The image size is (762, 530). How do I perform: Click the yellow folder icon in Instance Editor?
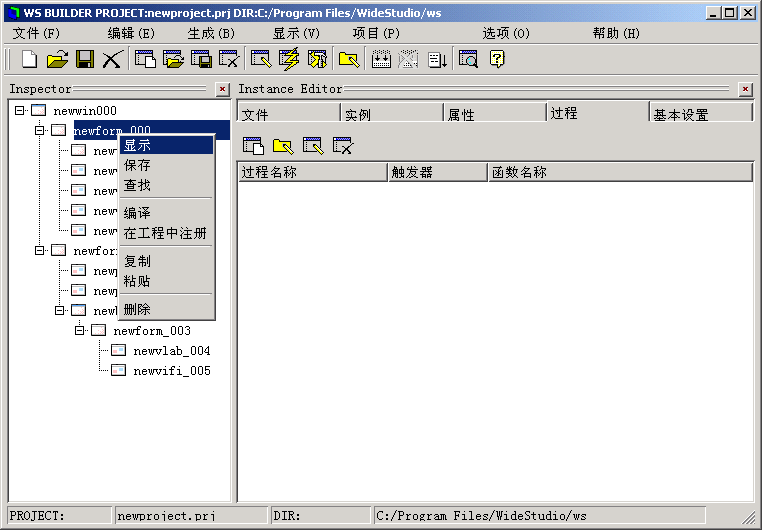tap(283, 146)
